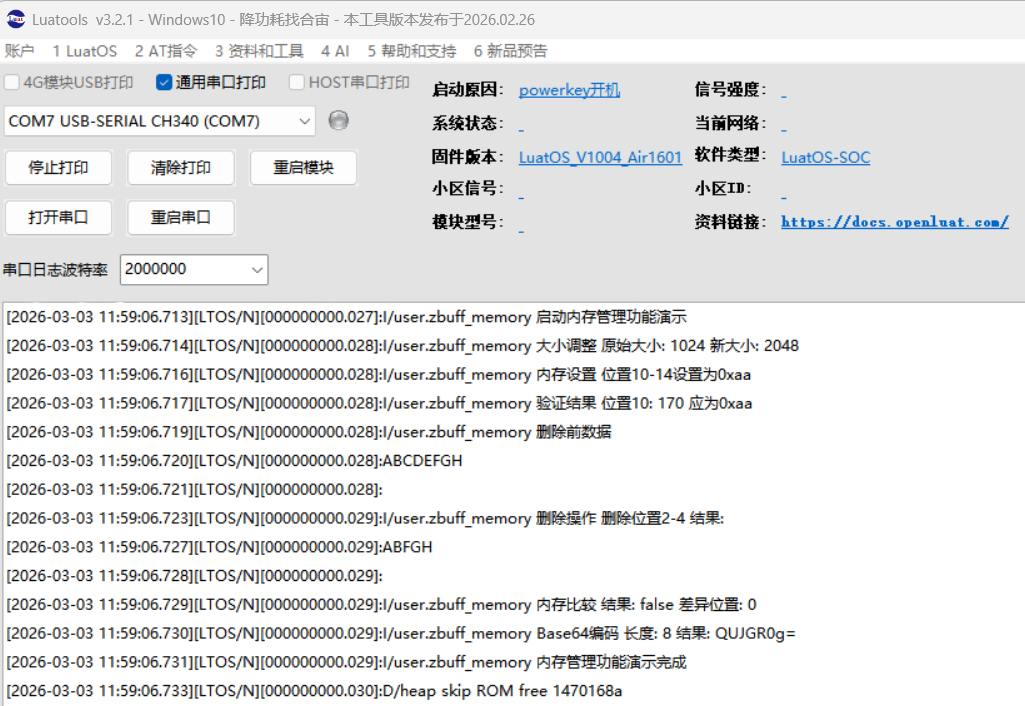Open the 2 AT指令 menu
The height and width of the screenshot is (706, 1025).
[165, 51]
